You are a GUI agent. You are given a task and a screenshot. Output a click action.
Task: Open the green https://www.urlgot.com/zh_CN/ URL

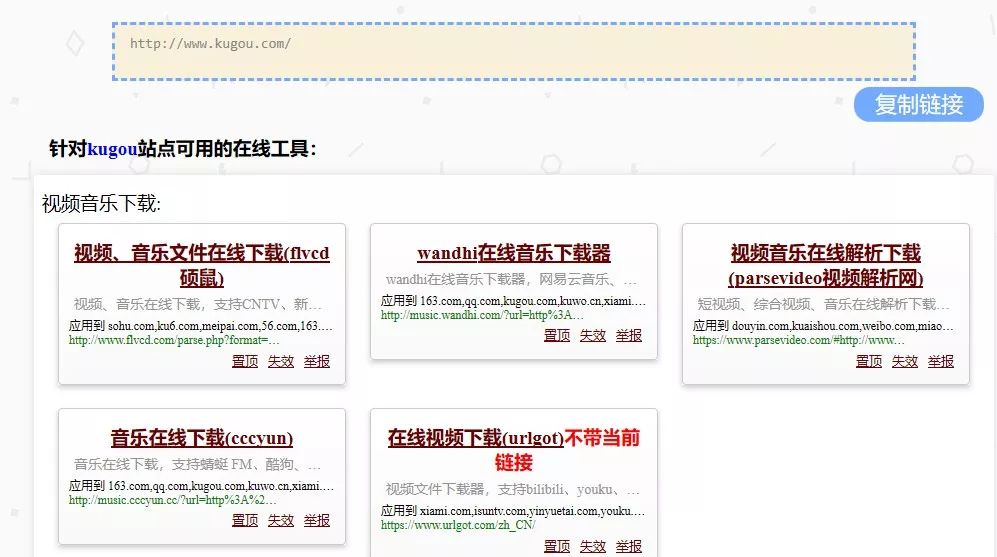[x=458, y=525]
